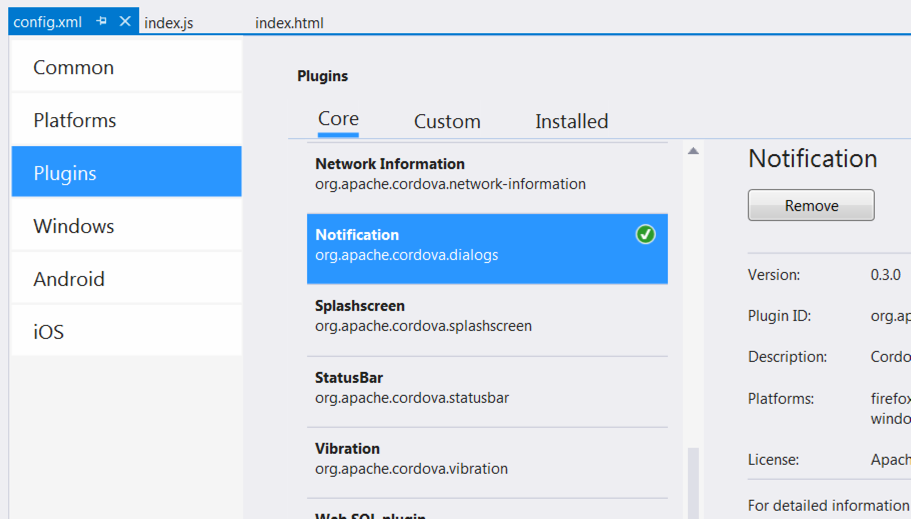911x519 pixels.
Task: Click the Version value 0.3.0
Action: click(x=885, y=274)
